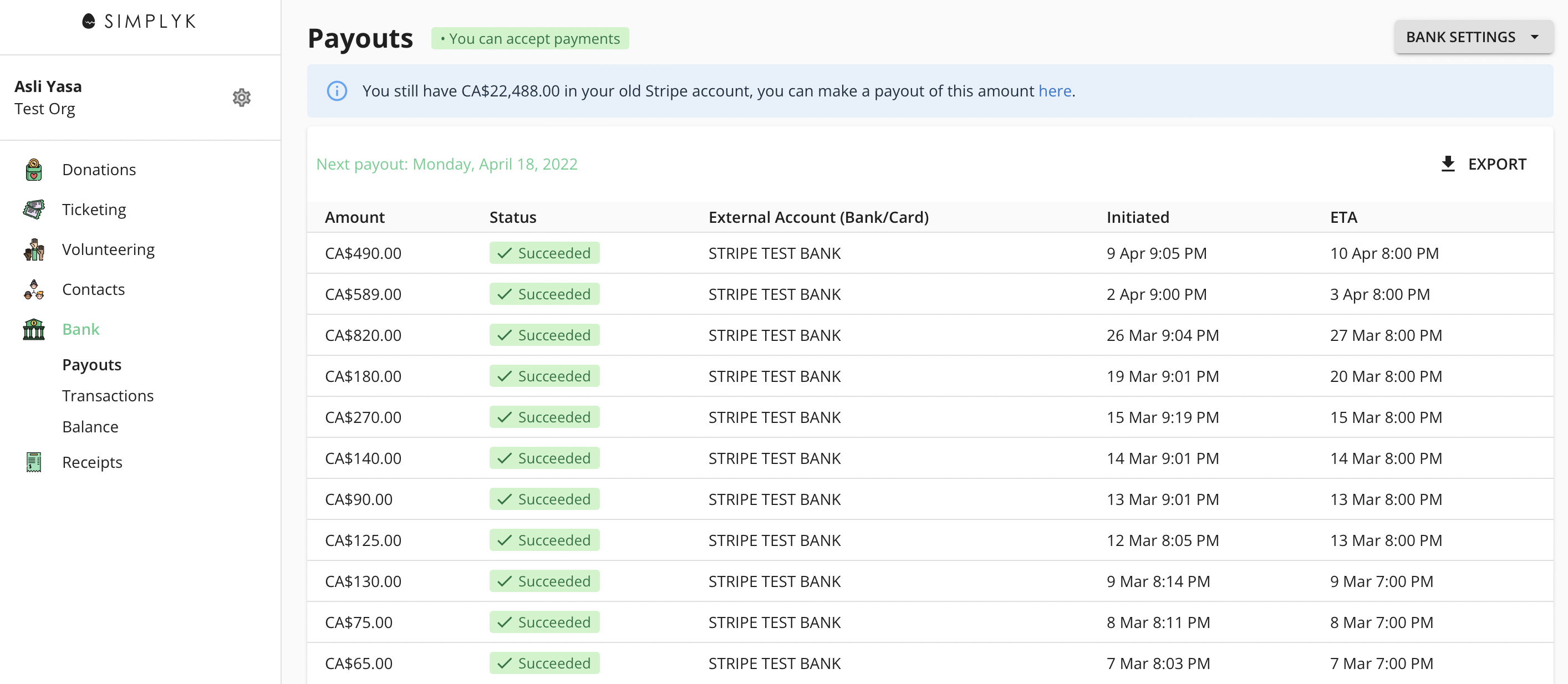Go to Volunteering

108,249
